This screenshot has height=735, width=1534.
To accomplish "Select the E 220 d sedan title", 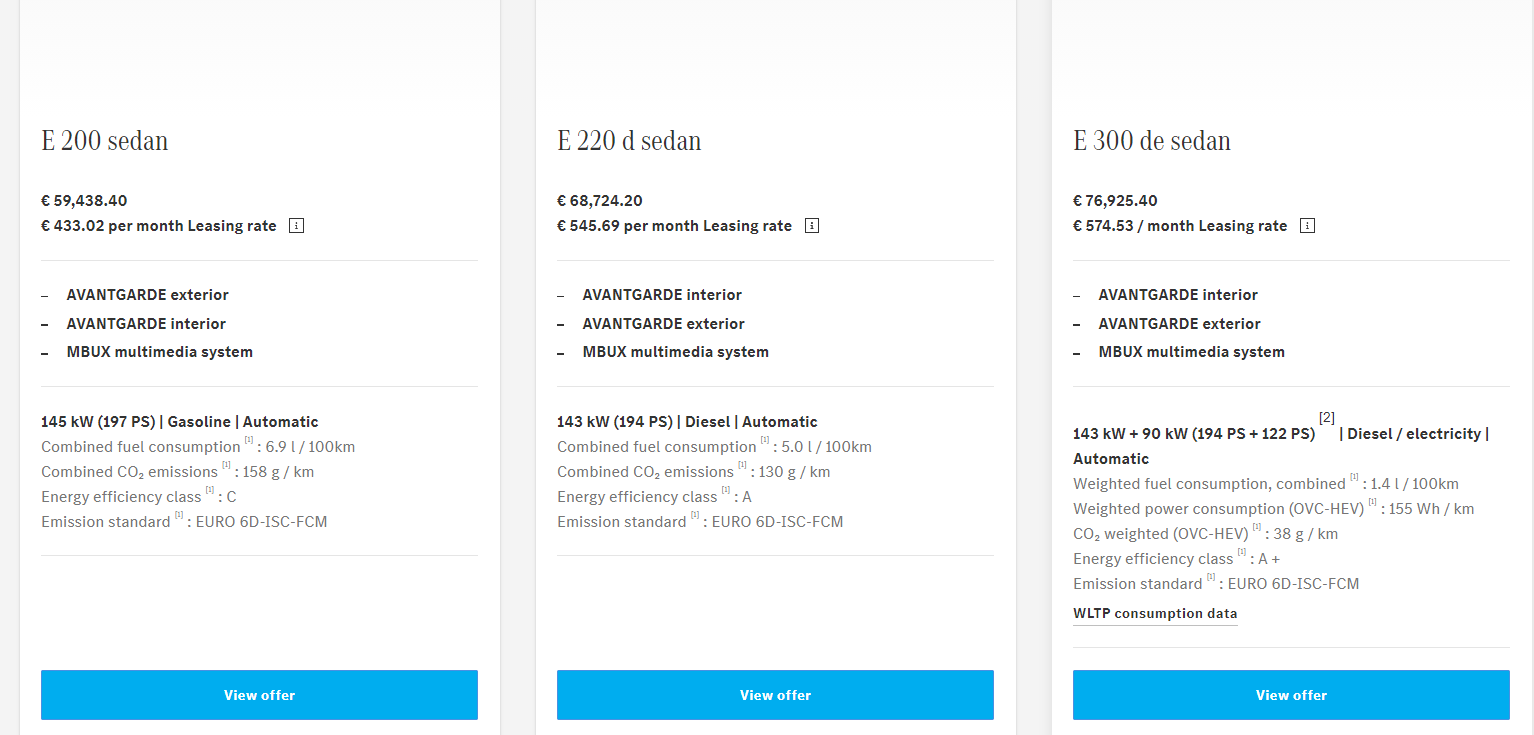I will tap(629, 141).
